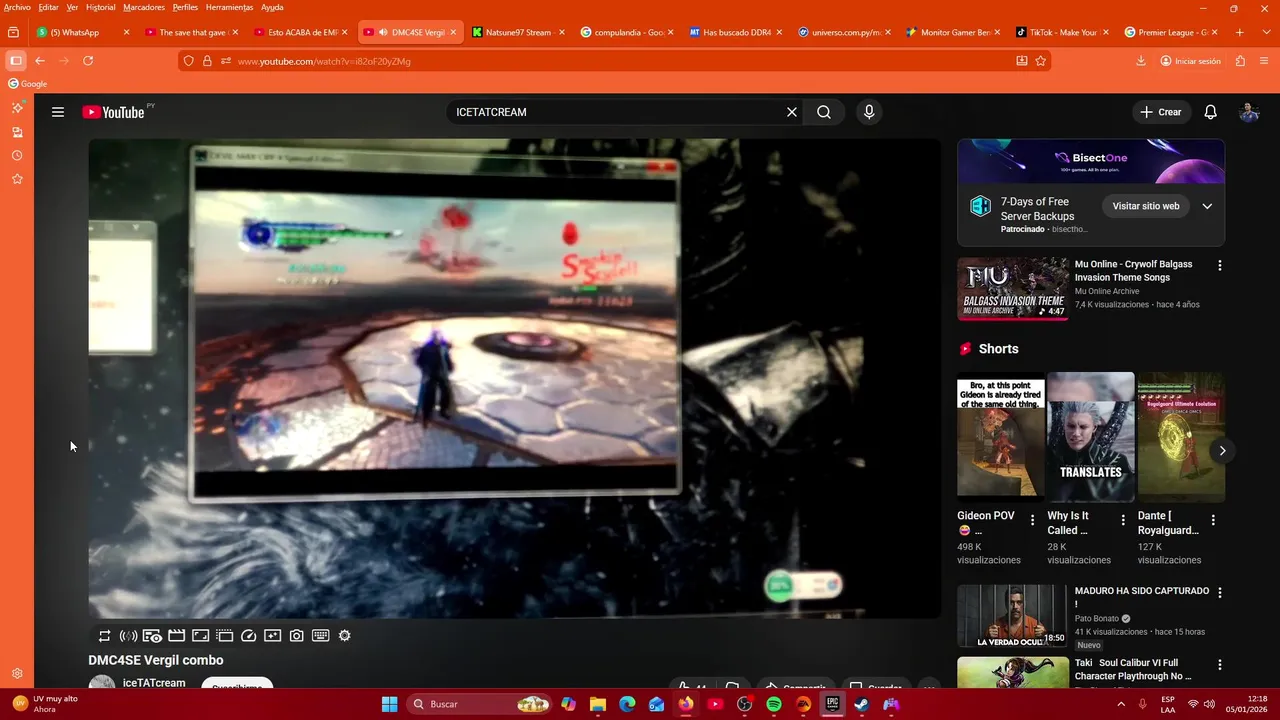Open MADURO HA SIDO CAPTURADO video title
Screen dimensions: 1280x720
click(x=1142, y=597)
